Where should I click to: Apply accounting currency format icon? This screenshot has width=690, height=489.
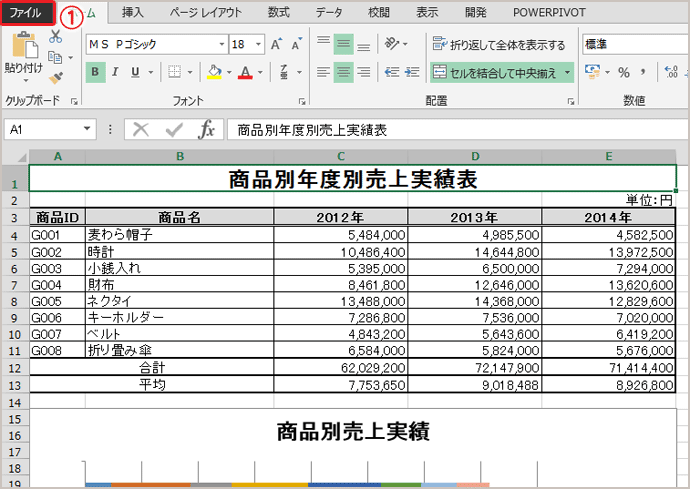(x=592, y=72)
